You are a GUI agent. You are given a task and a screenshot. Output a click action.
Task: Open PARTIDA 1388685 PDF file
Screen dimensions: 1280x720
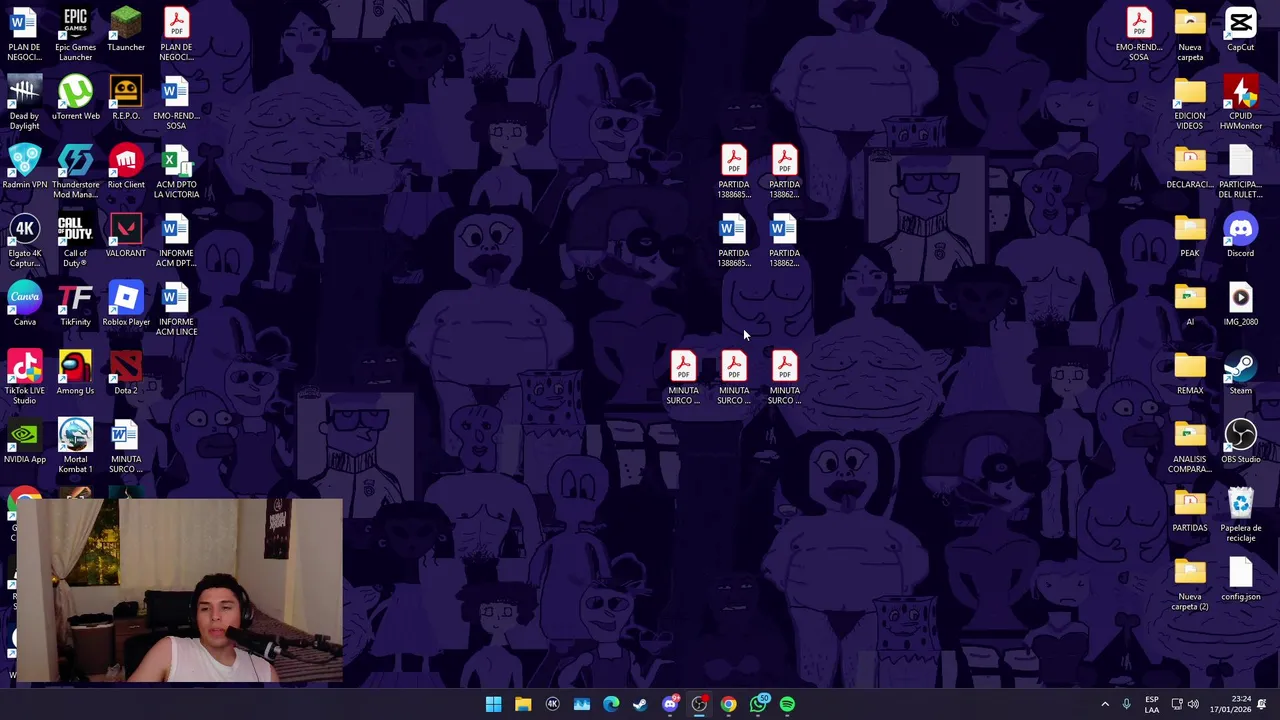coord(733,172)
